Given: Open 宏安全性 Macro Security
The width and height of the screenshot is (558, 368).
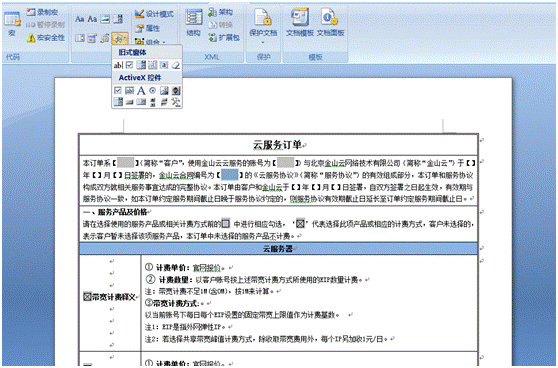Looking at the screenshot, I should (x=46, y=37).
